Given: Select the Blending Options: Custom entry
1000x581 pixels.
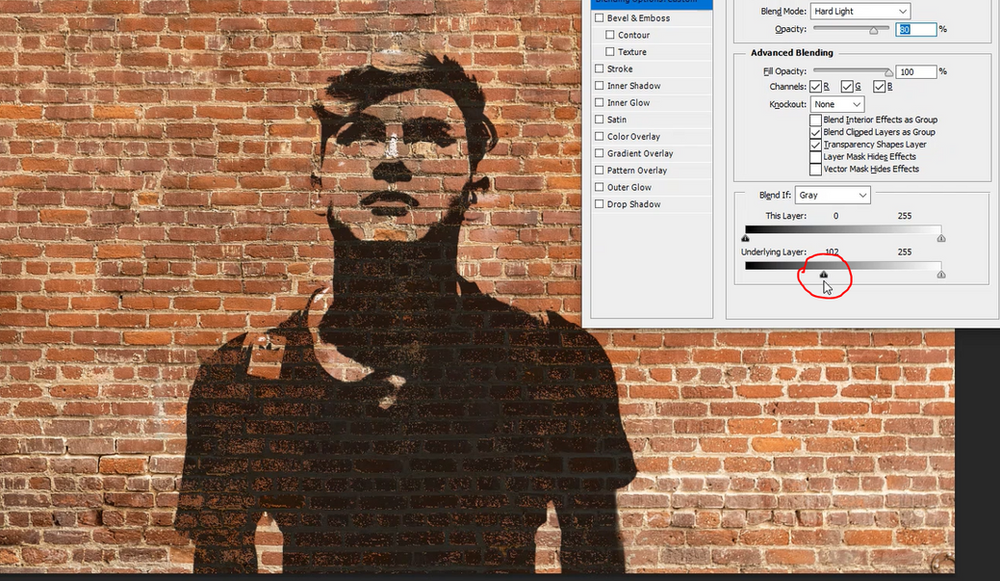Looking at the screenshot, I should coord(649,3).
